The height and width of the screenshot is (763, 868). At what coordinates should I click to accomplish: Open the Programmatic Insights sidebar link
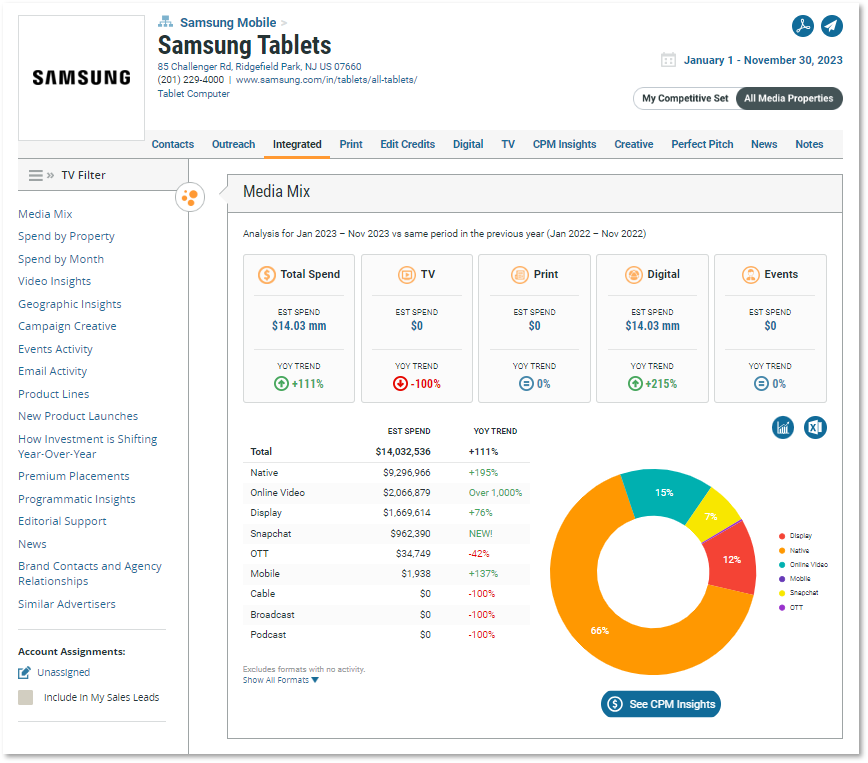[76, 499]
